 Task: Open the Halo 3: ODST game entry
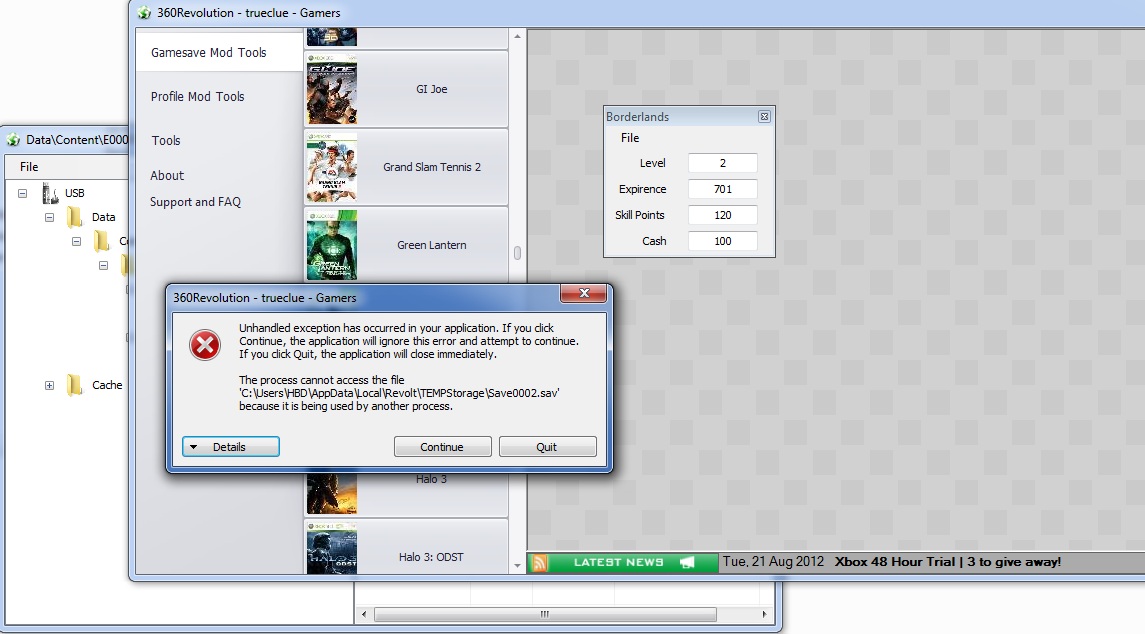click(x=332, y=548)
